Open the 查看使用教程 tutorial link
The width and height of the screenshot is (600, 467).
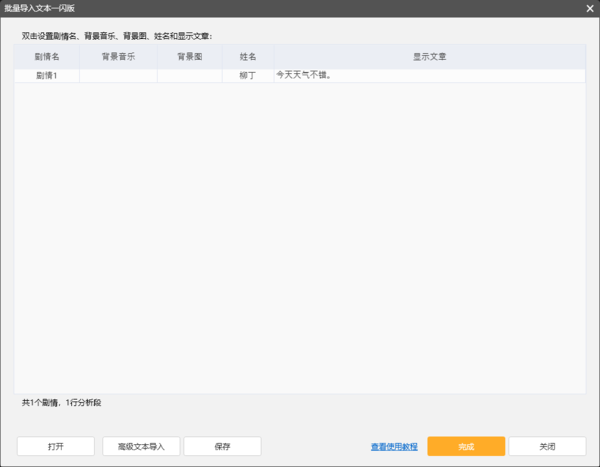[x=394, y=447]
